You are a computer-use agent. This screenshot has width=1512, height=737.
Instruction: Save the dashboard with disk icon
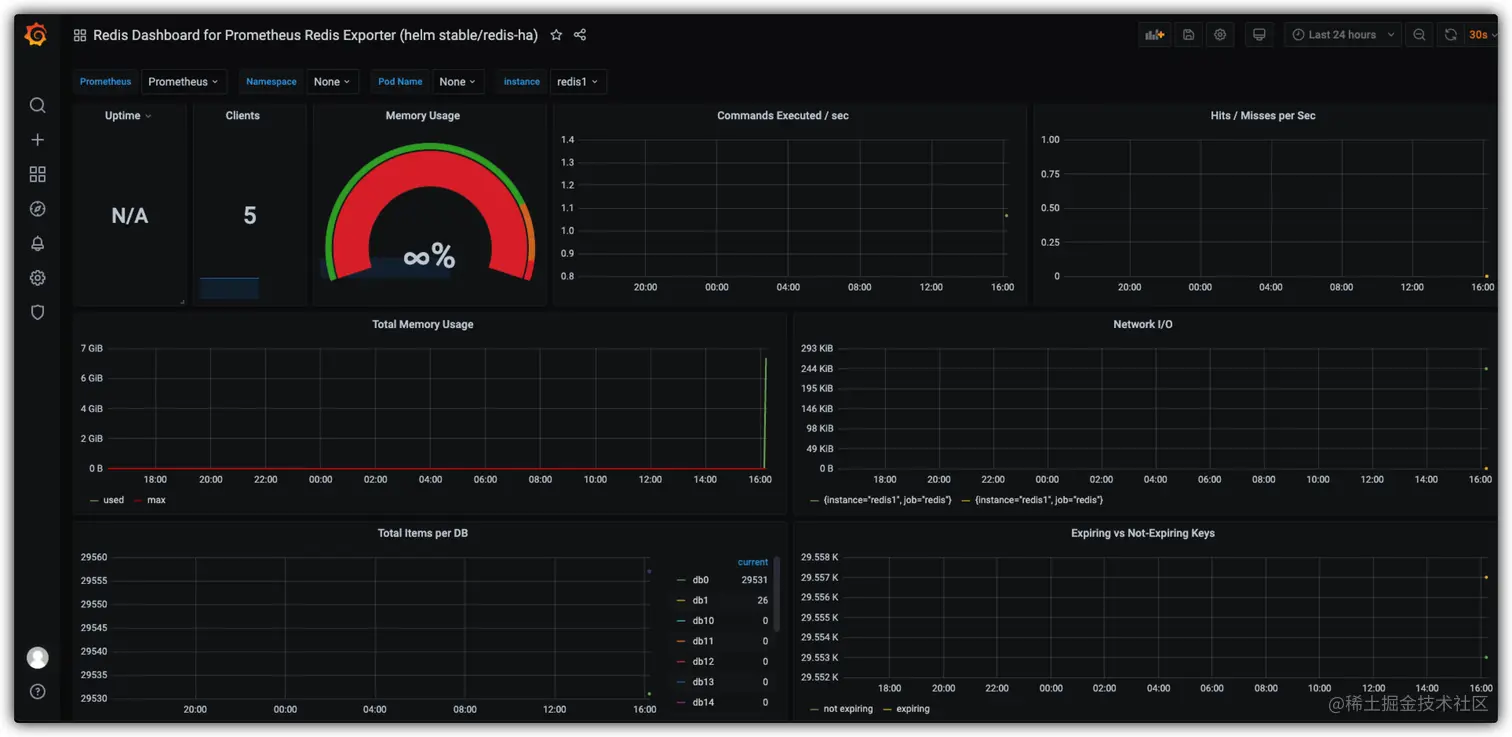coord(1188,35)
